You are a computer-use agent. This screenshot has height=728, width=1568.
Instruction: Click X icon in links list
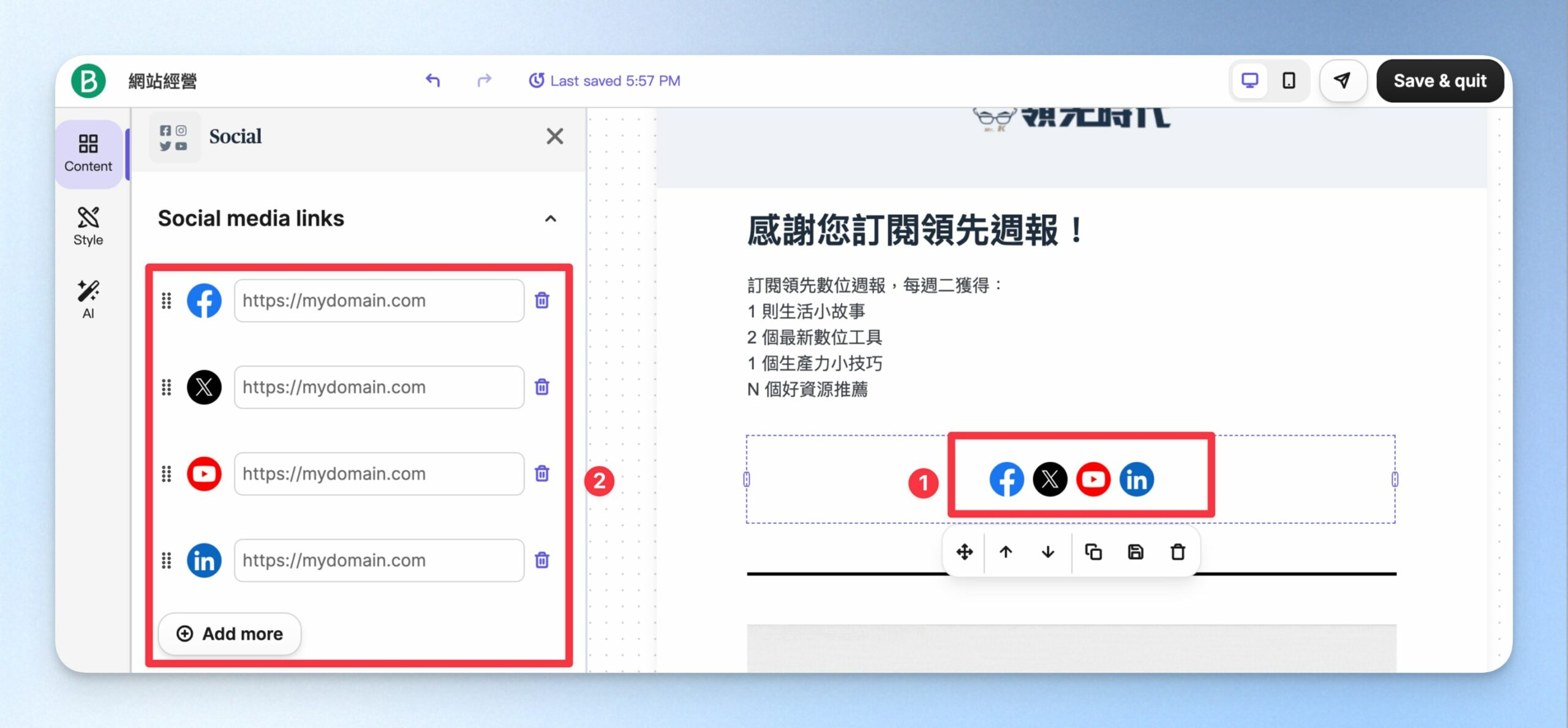click(x=204, y=387)
